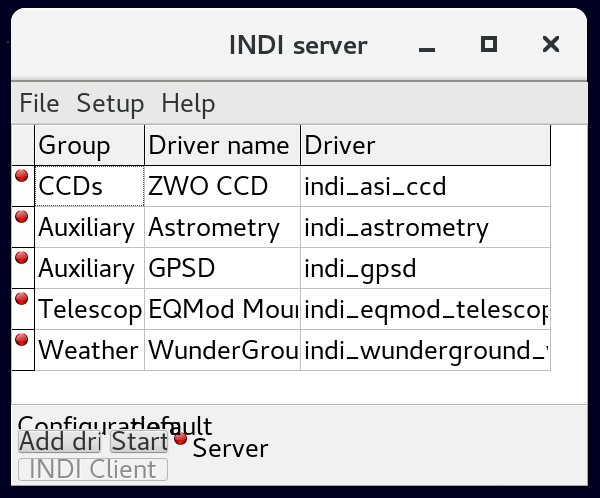600x498 pixels.
Task: Select the indi_astrometry driver cell
Action: (x=425, y=228)
